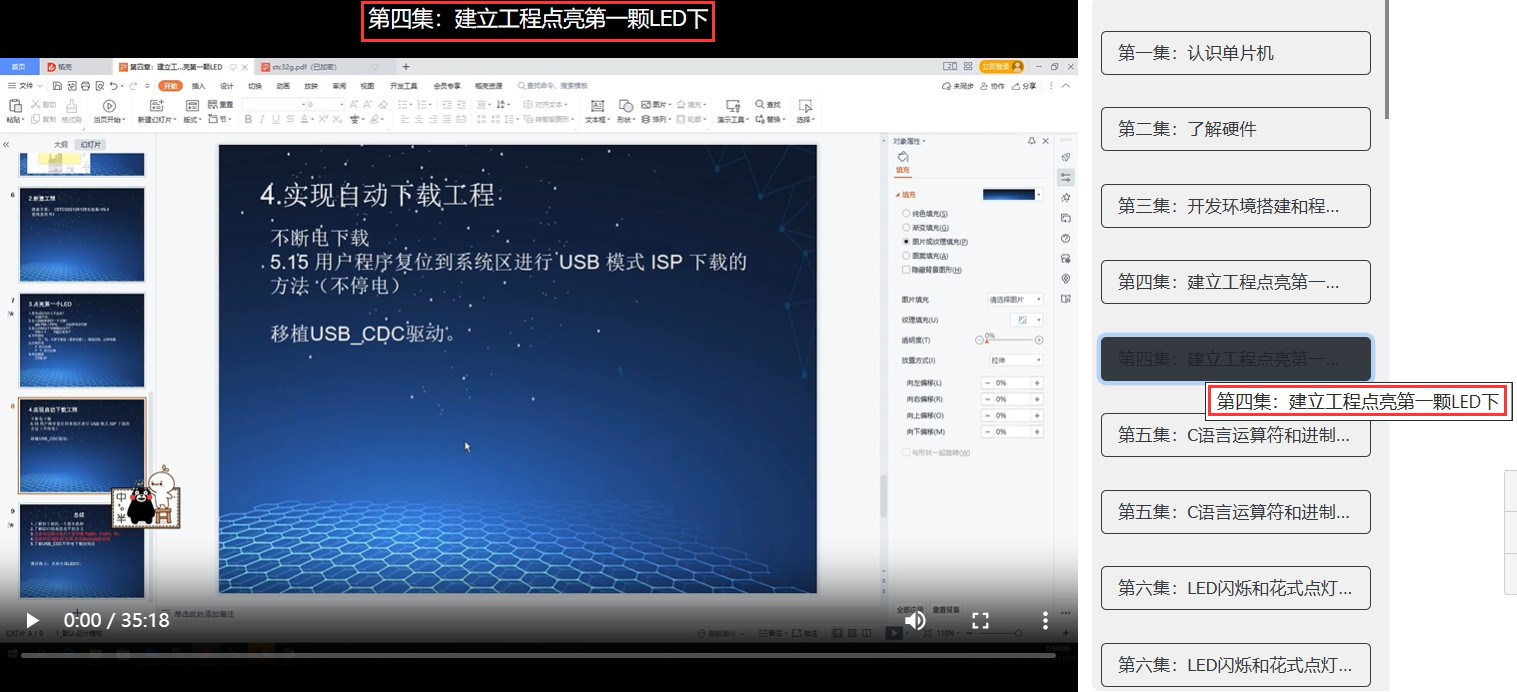Viewport: 1517px width, 692px height.
Task: Play the video
Action: [32, 621]
